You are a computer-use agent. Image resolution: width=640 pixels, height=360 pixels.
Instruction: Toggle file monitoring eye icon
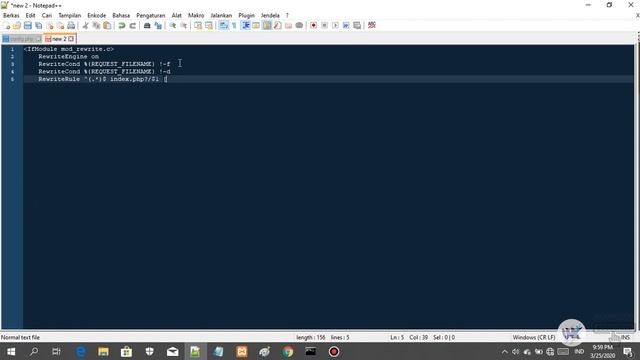(x=299, y=26)
